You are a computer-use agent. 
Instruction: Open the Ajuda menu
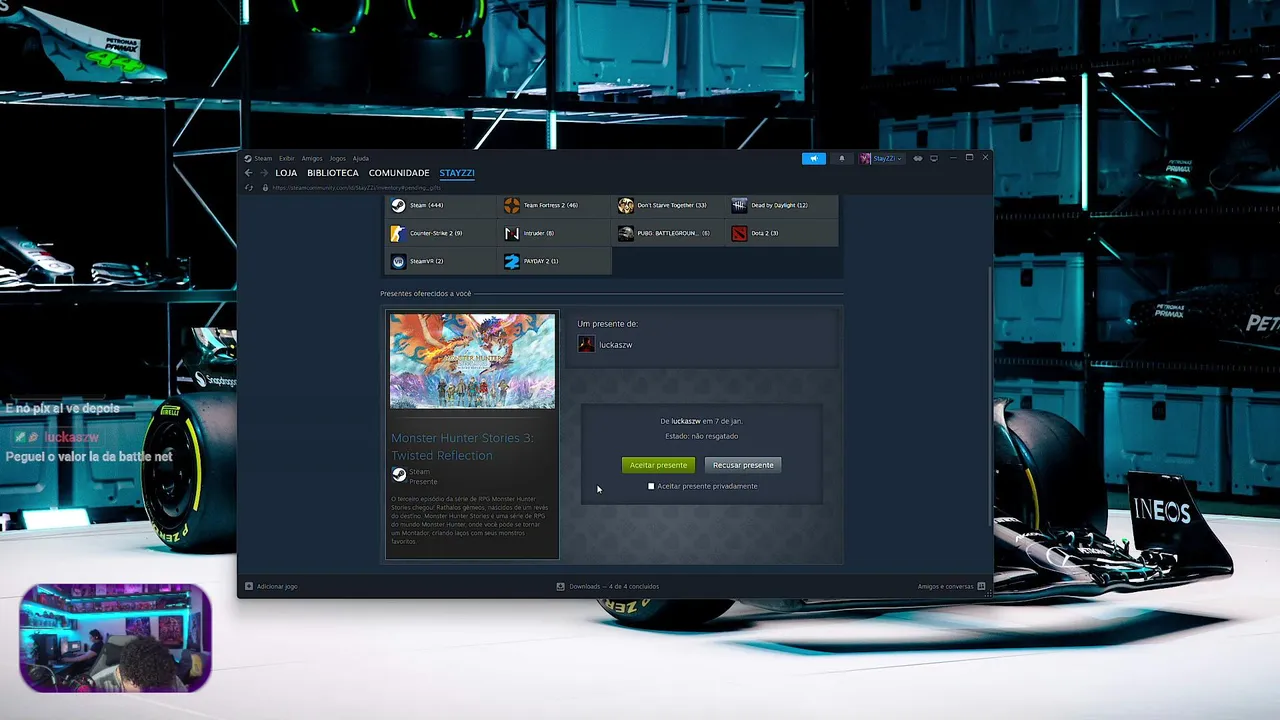tap(361, 158)
